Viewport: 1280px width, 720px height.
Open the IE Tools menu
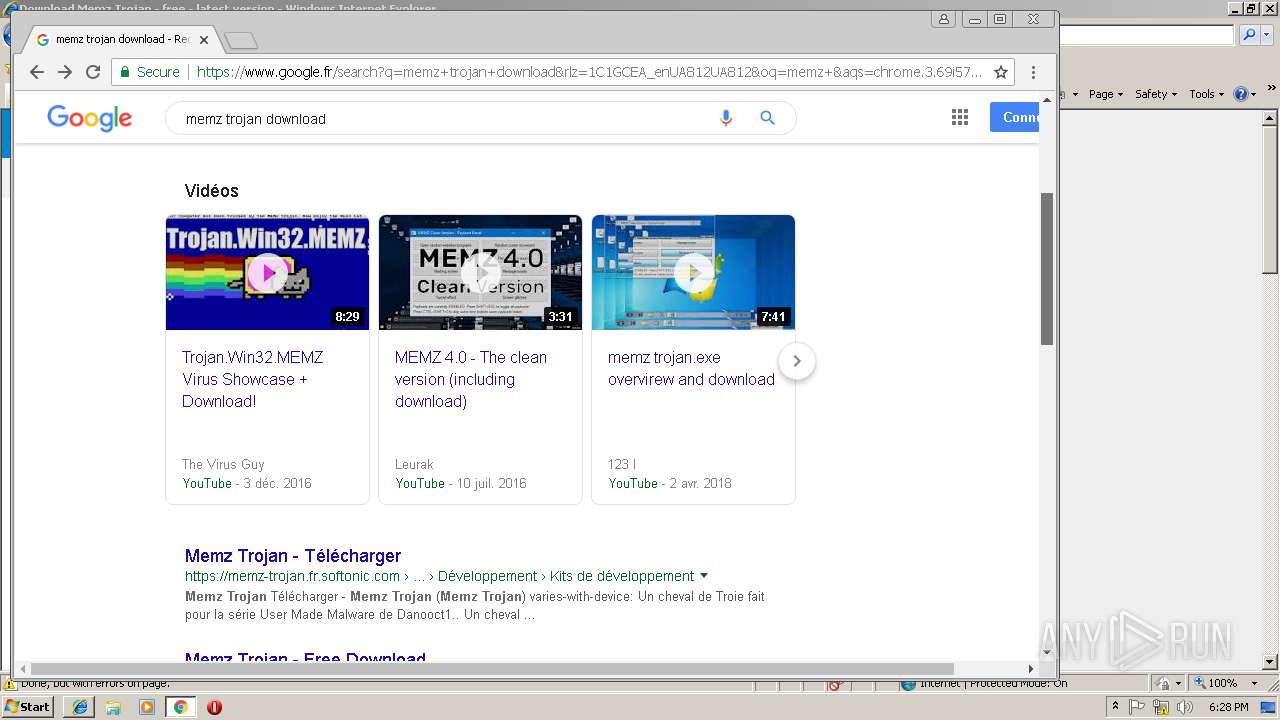pos(1206,94)
